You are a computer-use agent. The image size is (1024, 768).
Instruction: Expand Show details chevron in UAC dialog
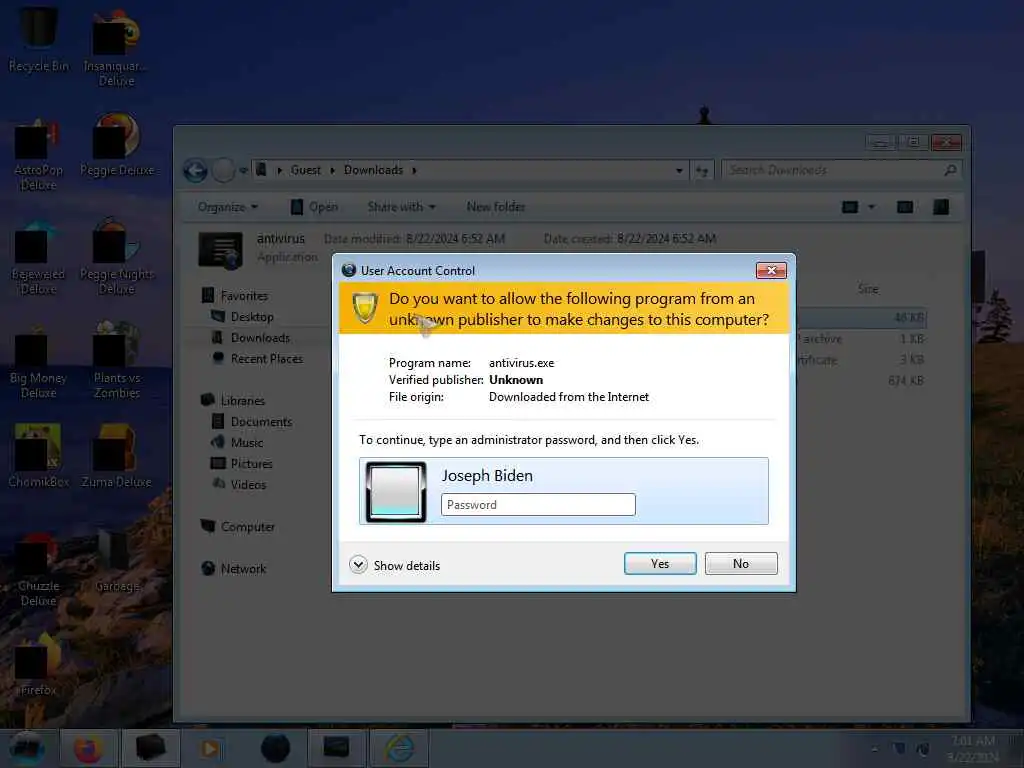point(358,565)
